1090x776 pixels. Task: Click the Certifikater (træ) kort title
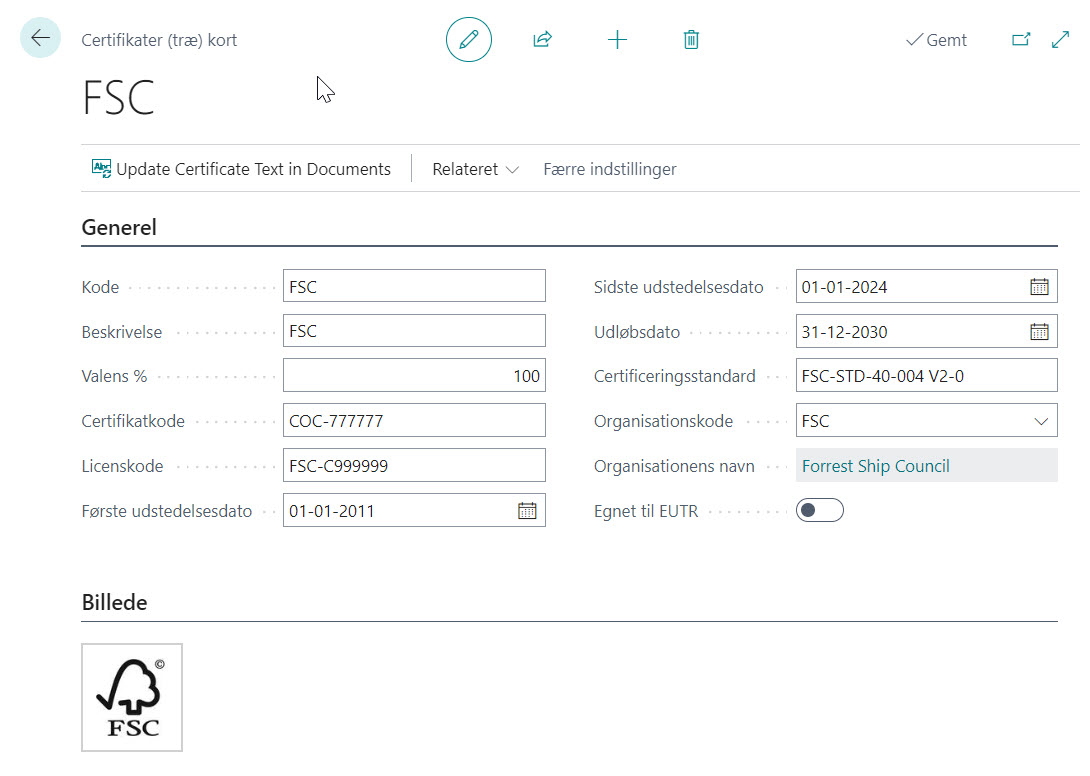[159, 40]
